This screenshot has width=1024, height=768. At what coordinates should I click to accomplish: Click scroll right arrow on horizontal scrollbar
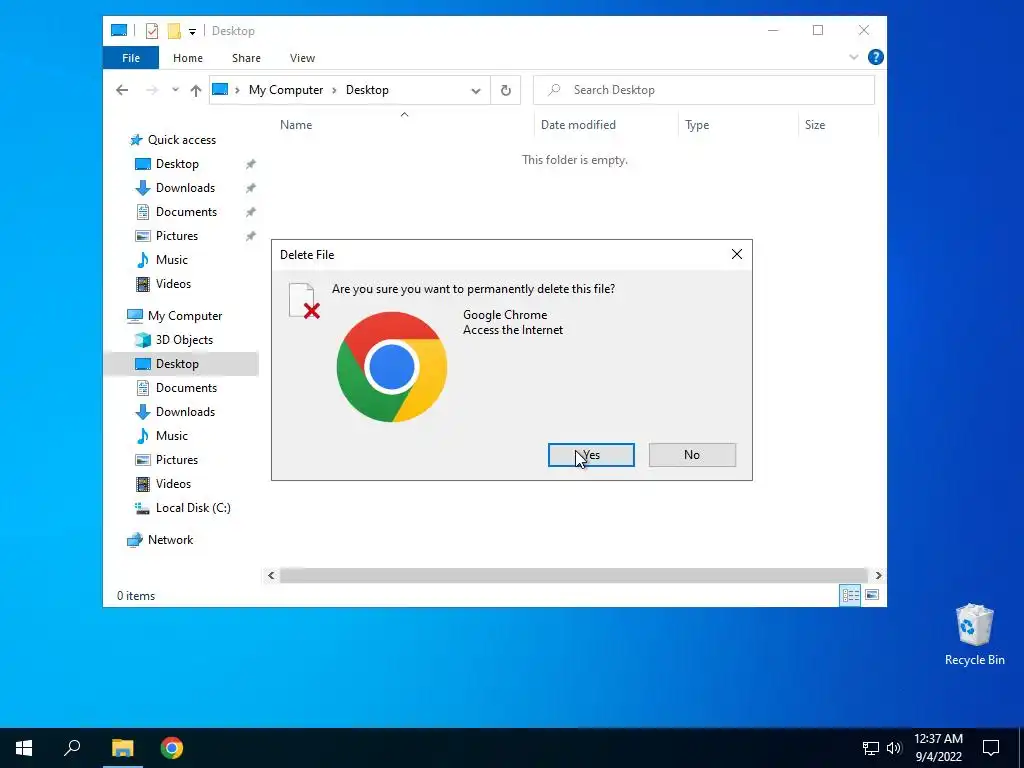(878, 575)
